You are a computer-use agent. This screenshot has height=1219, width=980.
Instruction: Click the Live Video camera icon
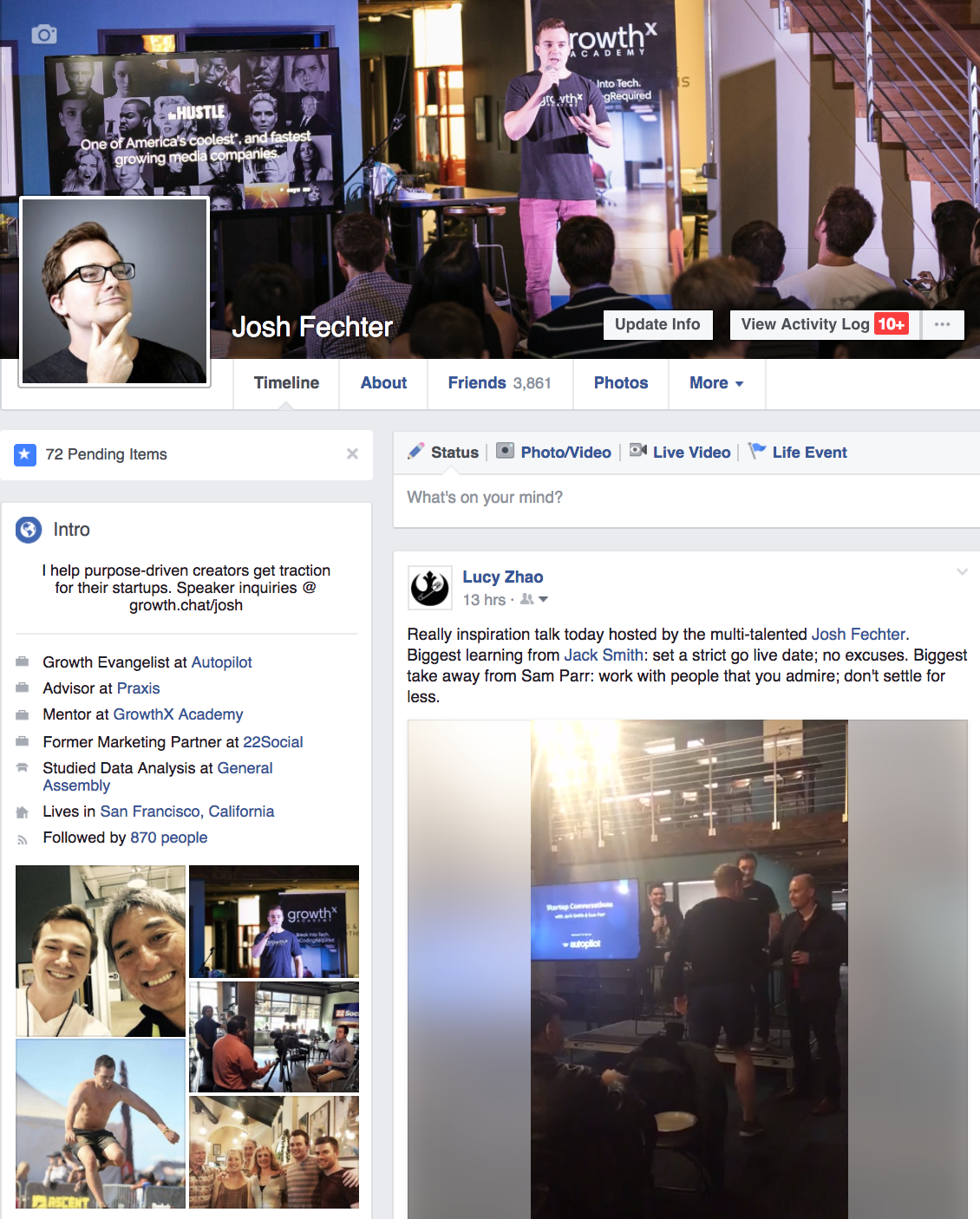pos(638,451)
